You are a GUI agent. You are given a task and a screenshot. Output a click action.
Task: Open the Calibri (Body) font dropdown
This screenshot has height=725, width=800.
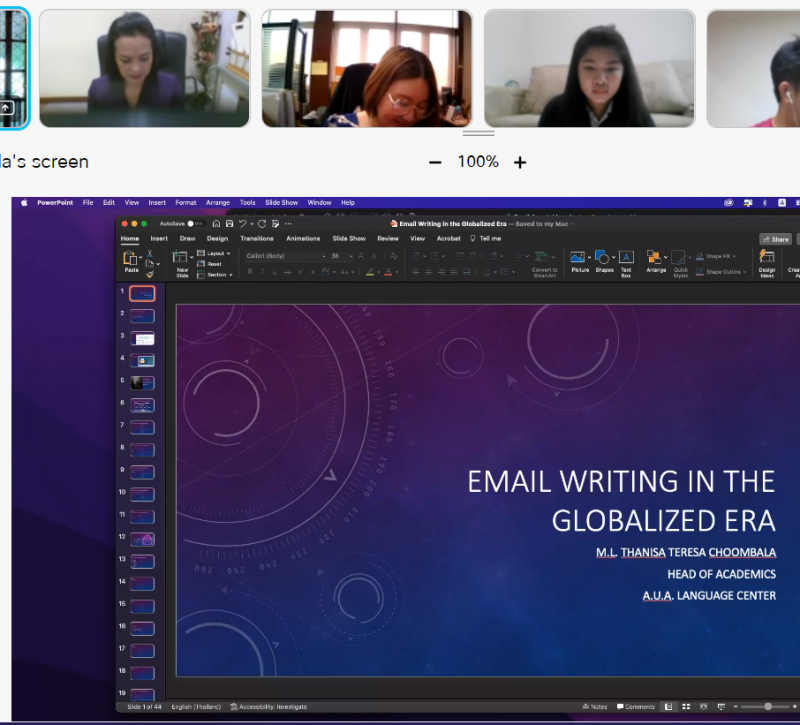(x=285, y=256)
